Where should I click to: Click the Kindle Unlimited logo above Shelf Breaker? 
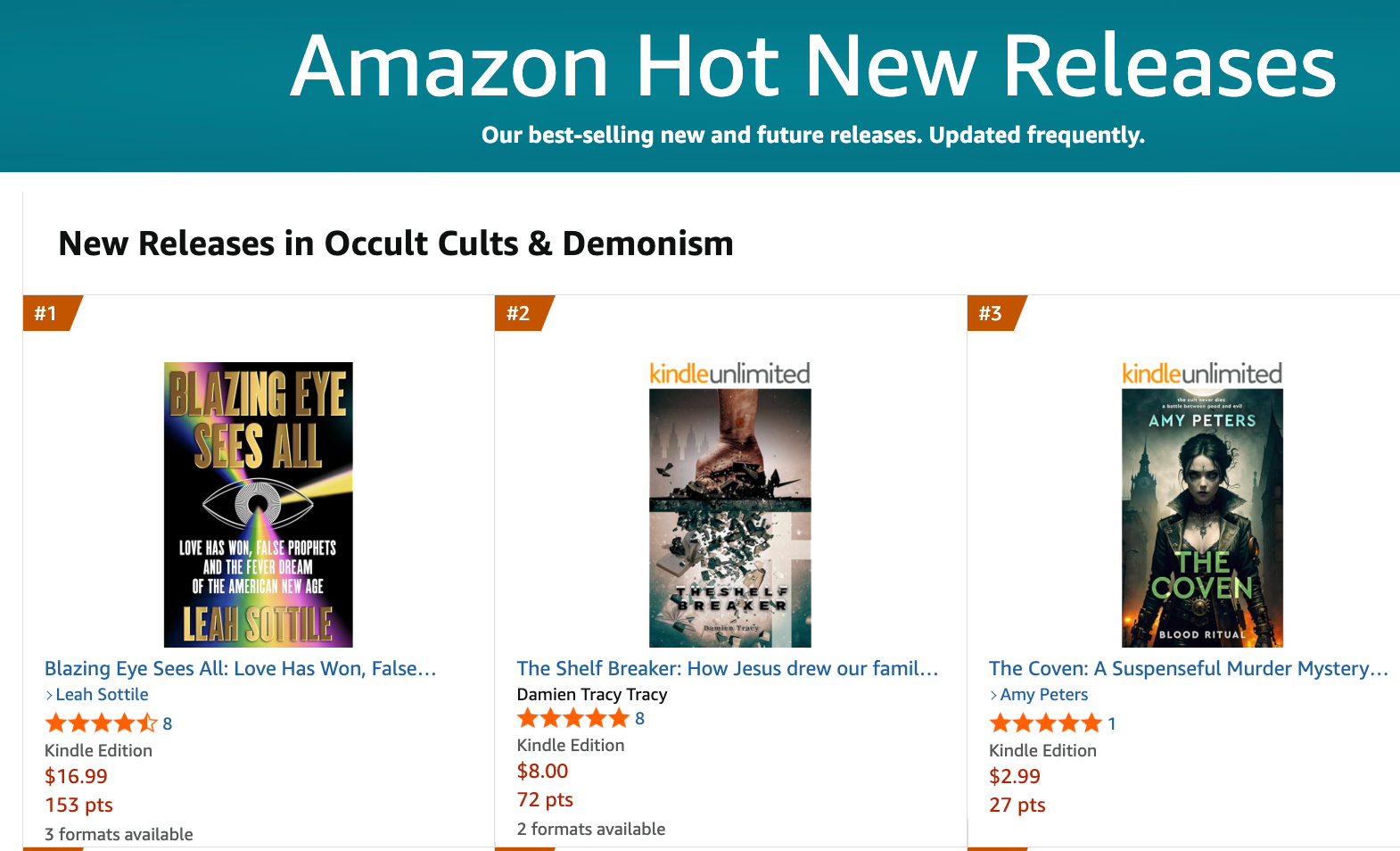coord(729,374)
